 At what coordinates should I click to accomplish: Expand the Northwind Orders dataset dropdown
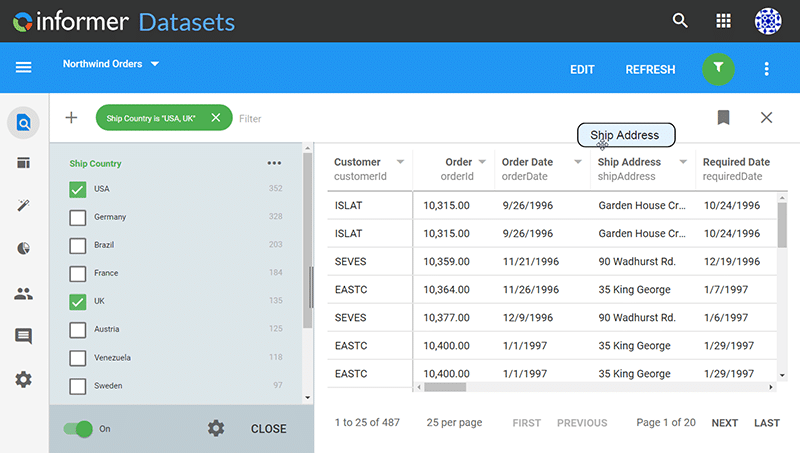[x=155, y=64]
